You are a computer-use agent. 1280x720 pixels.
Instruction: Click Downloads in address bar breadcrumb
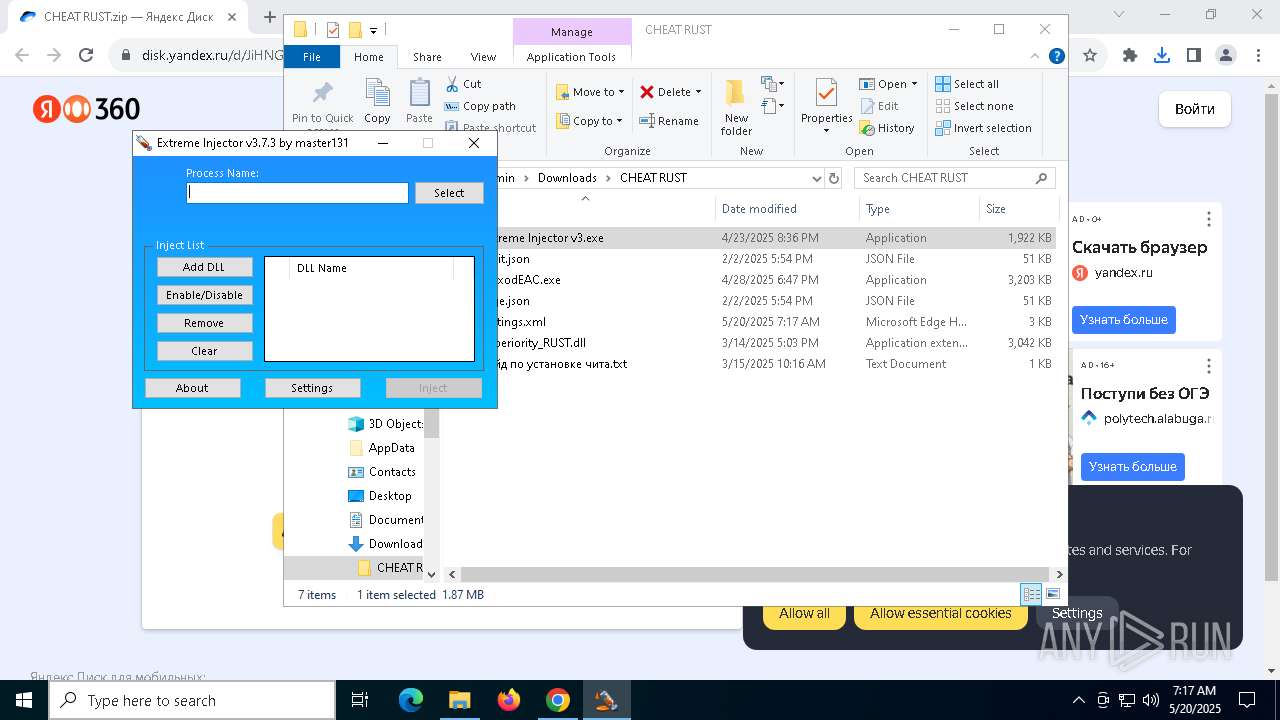(x=567, y=178)
